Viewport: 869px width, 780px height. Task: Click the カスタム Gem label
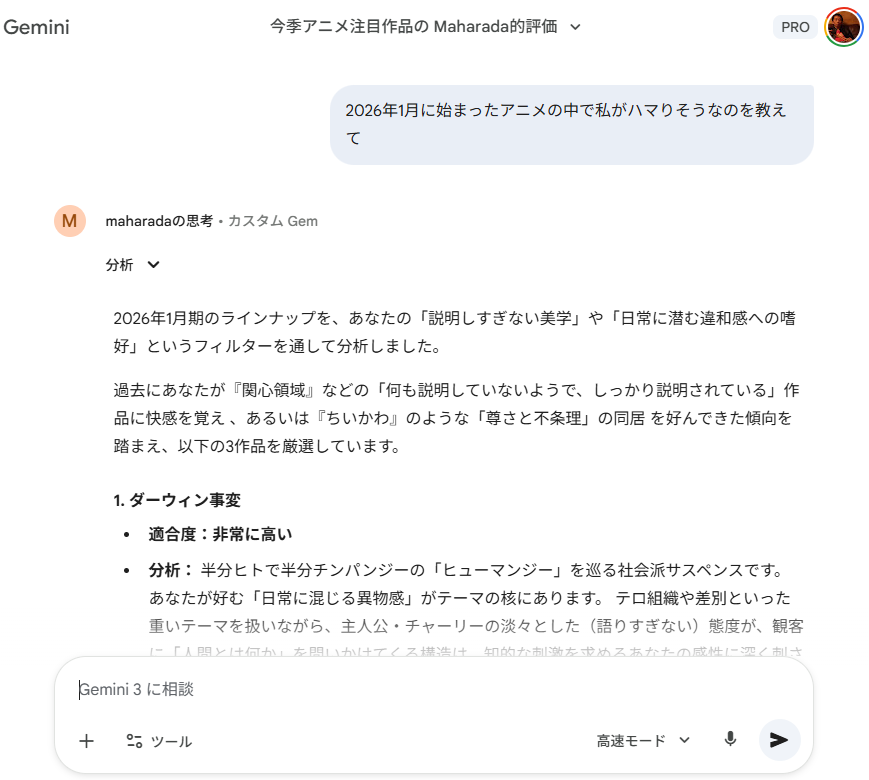pos(273,221)
